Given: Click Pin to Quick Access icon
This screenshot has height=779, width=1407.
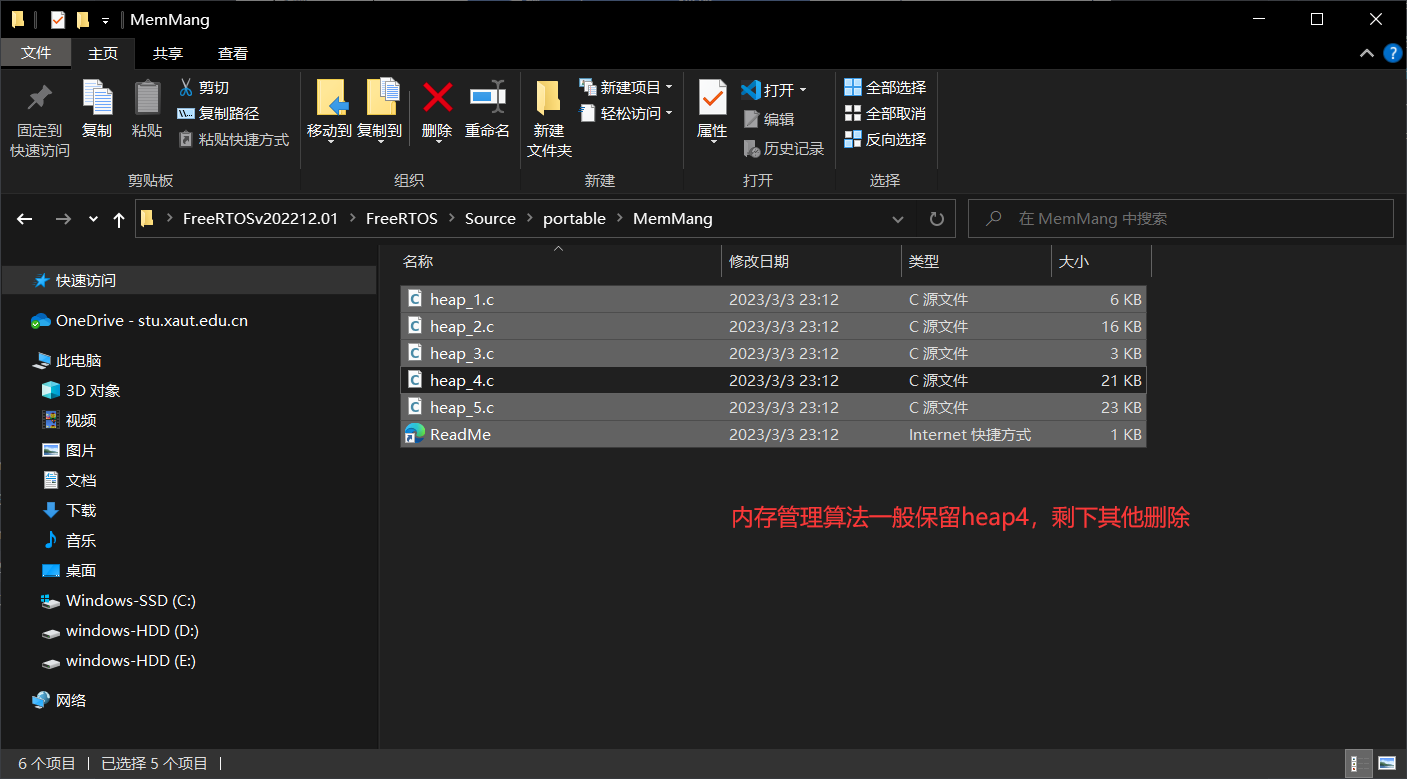Looking at the screenshot, I should pos(40,98).
